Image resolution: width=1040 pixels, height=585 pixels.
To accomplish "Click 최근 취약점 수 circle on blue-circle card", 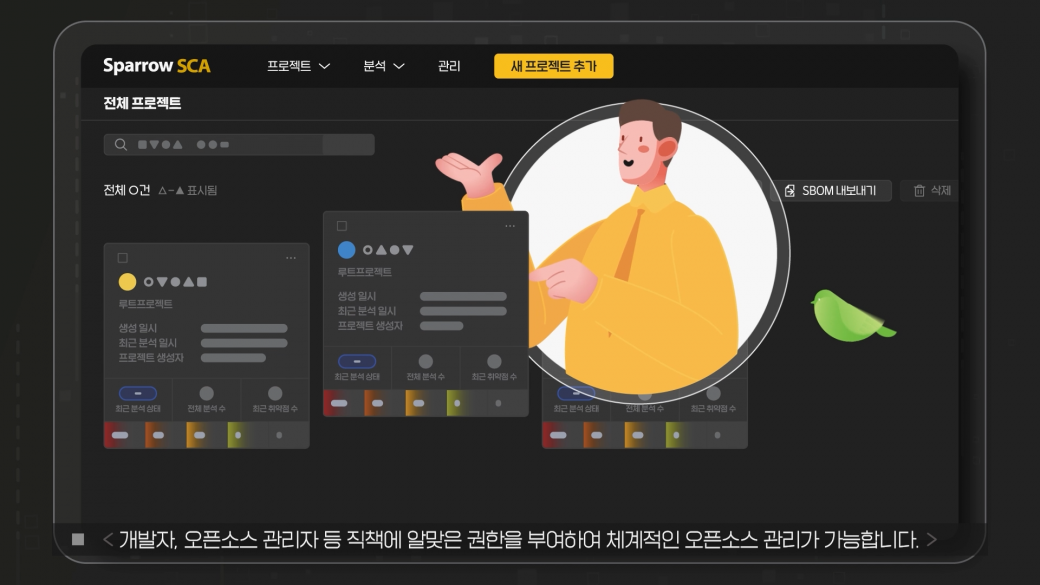I will (x=494, y=361).
